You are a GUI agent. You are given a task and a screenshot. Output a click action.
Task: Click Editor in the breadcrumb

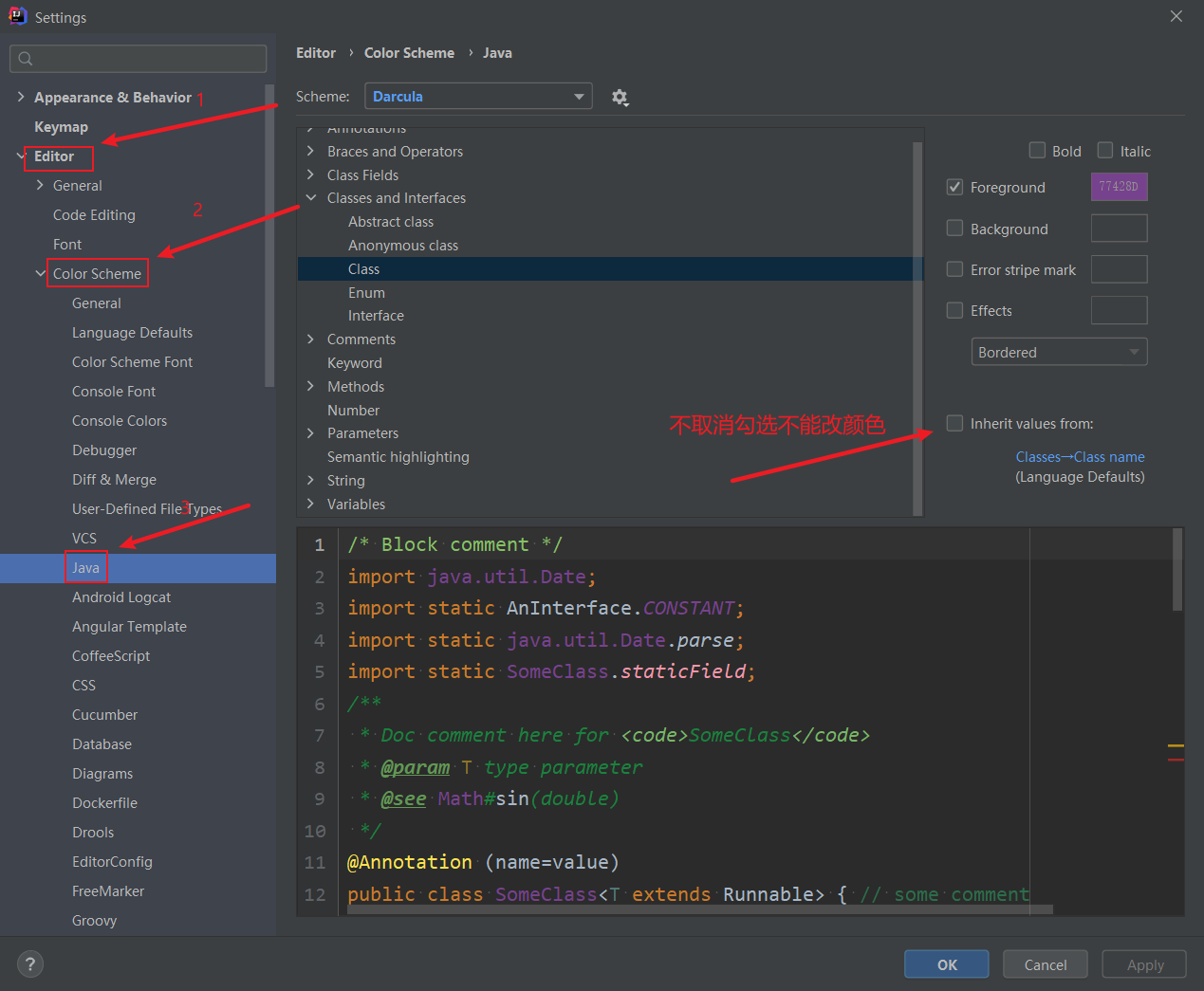(x=316, y=53)
